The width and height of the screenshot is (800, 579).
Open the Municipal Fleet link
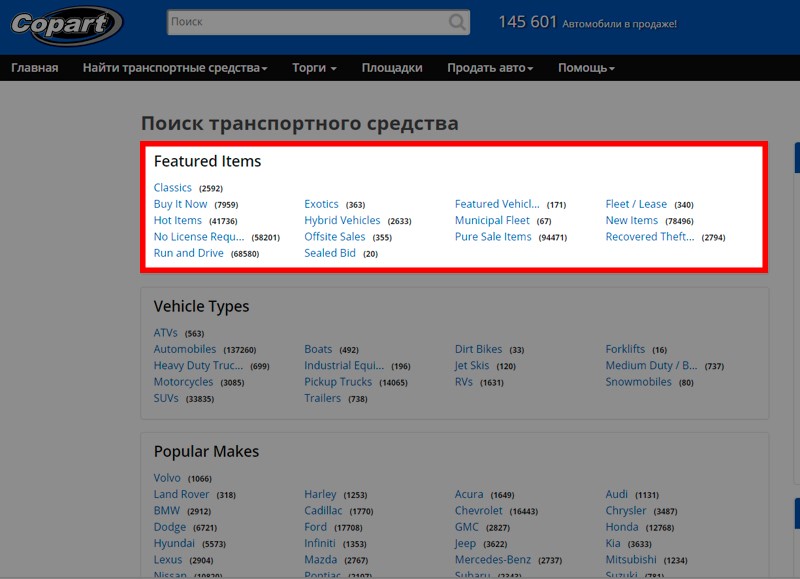(x=492, y=220)
